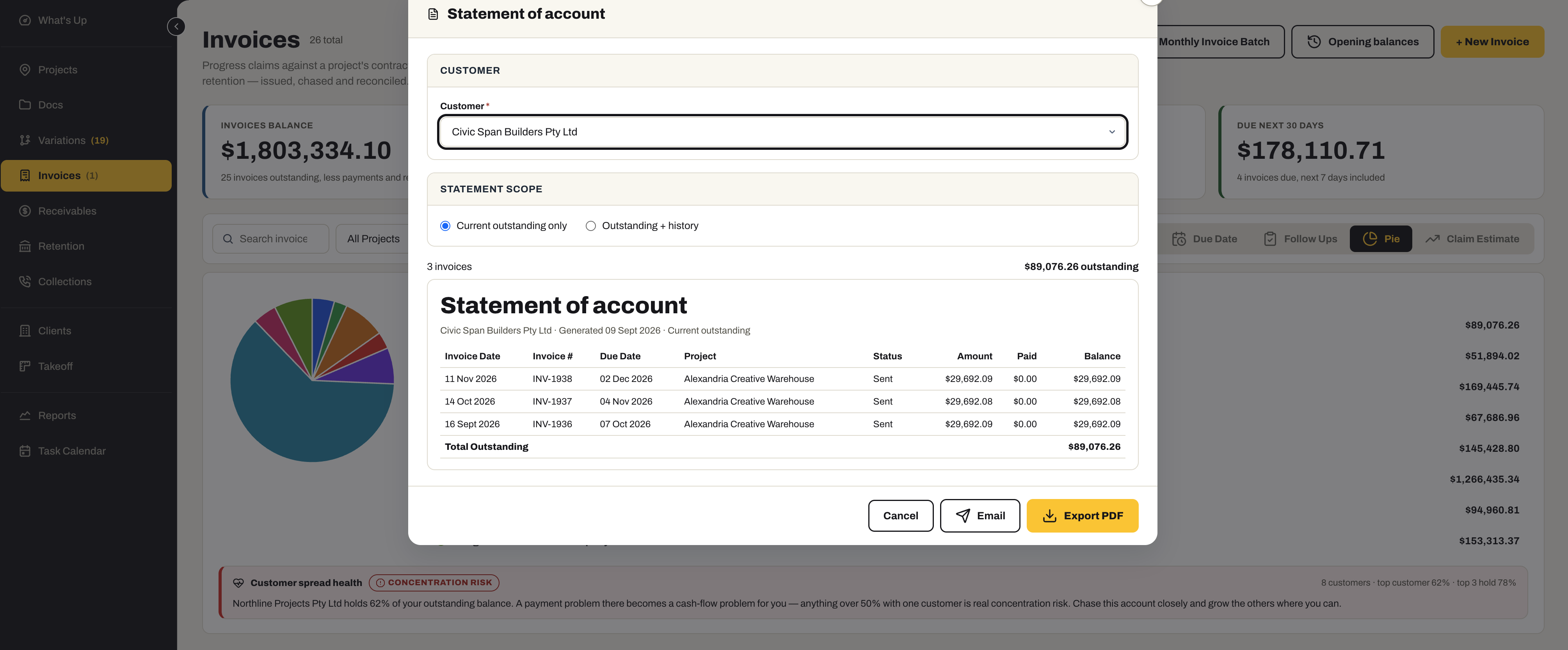Click the Invoice Date column header
The width and height of the screenshot is (1568, 650).
472,357
